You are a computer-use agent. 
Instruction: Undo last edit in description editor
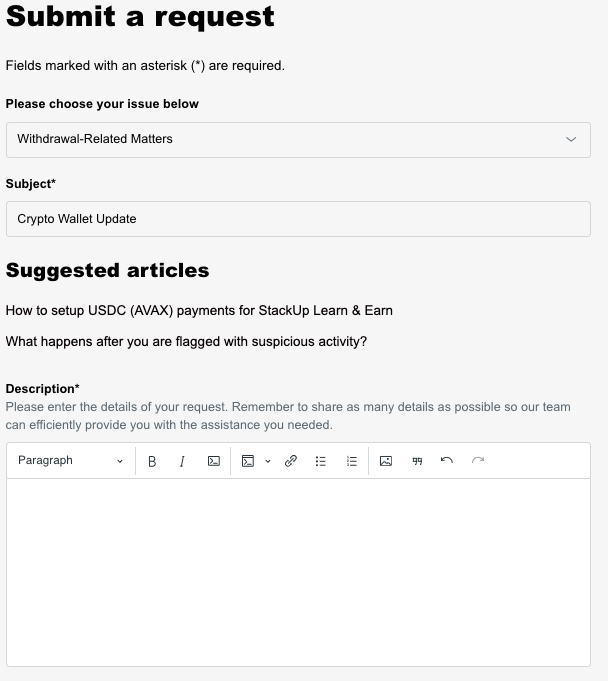coord(447,460)
